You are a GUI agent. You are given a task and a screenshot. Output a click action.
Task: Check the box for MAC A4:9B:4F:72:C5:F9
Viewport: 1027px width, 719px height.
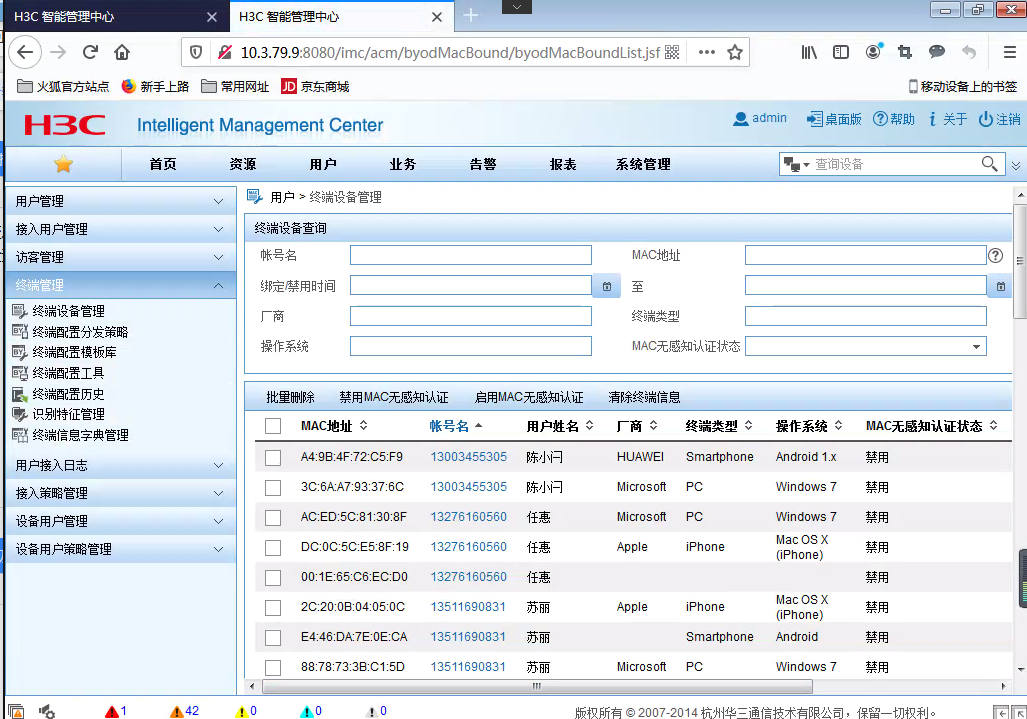[x=273, y=457]
